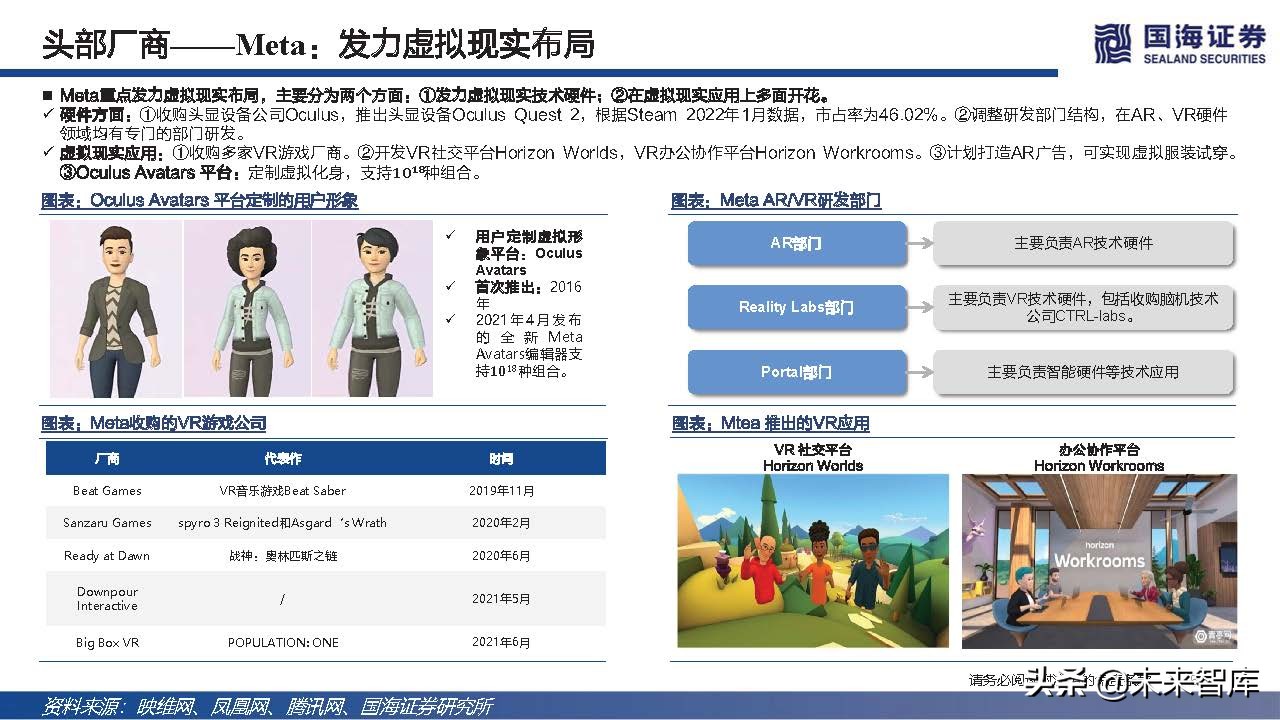Select the 'Downpour Interactive' table cell
Viewport: 1280px width, 720px height.
107,599
